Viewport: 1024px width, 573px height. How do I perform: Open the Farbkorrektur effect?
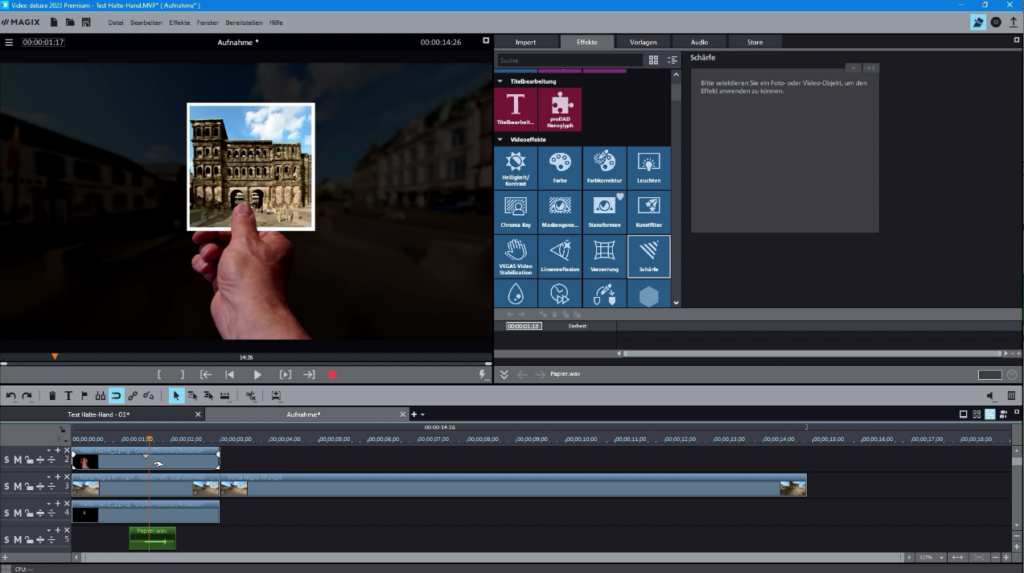click(x=604, y=167)
